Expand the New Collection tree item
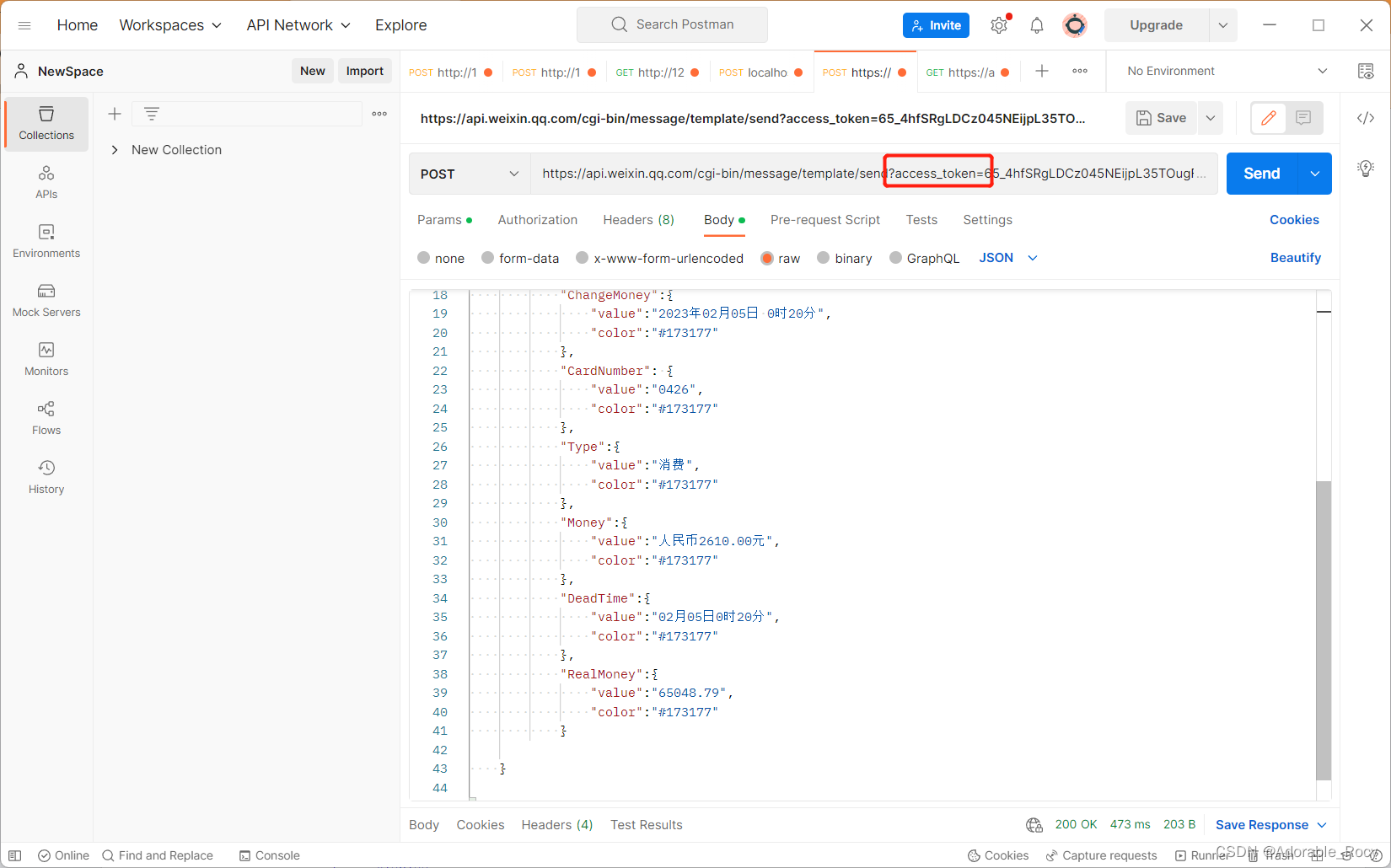Image resolution: width=1391 pixels, height=868 pixels. coord(115,150)
